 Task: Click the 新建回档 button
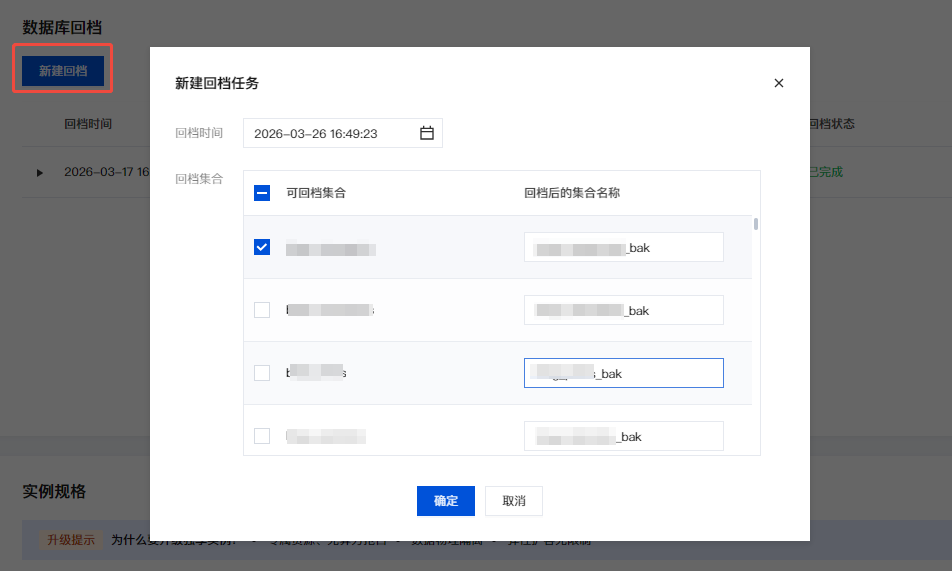pos(63,71)
